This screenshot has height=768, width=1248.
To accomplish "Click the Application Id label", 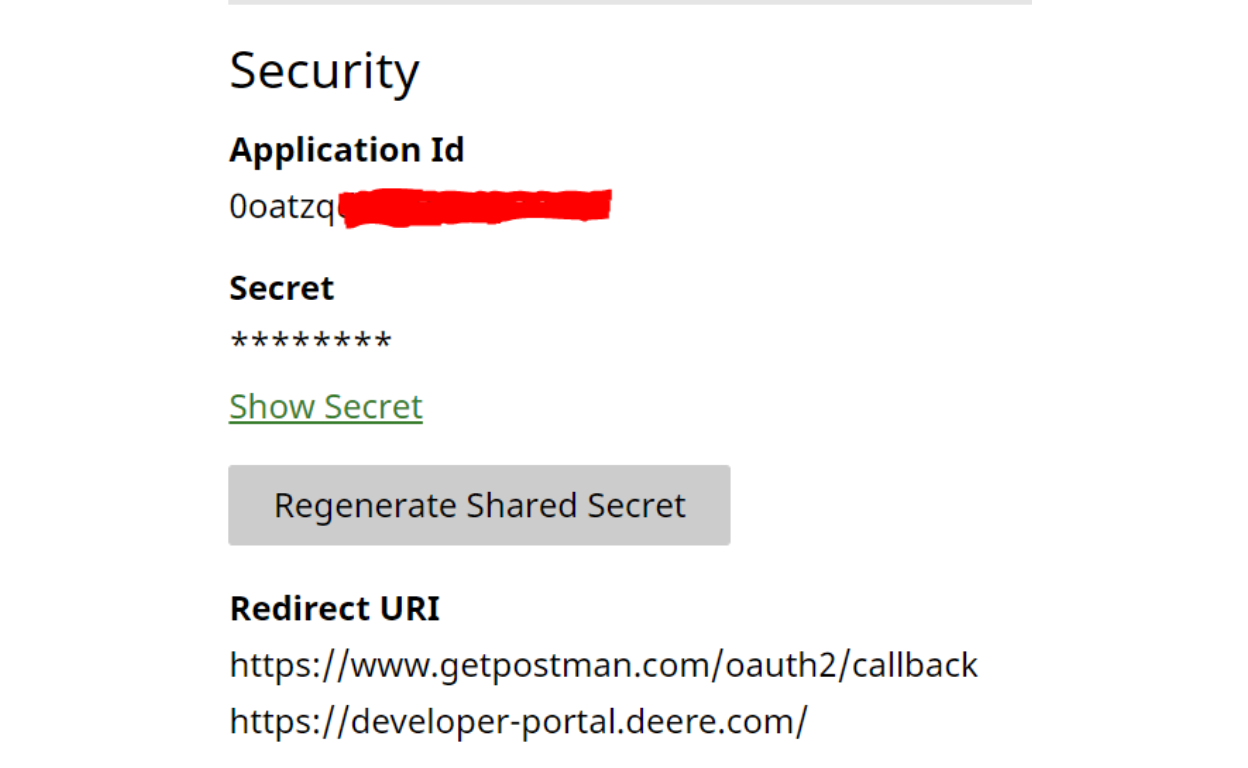I will click(347, 150).
